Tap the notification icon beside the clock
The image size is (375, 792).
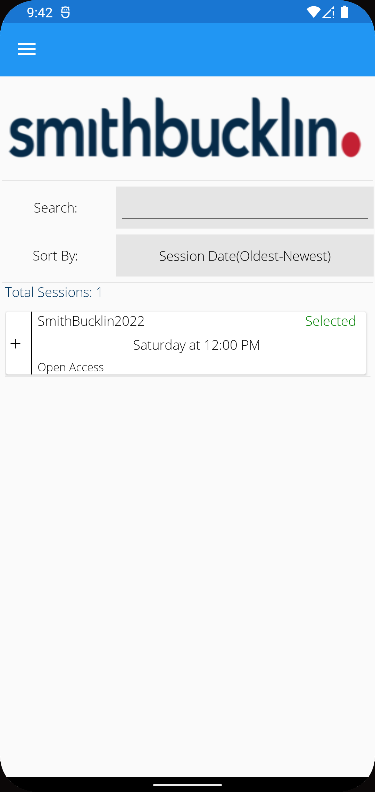65,13
